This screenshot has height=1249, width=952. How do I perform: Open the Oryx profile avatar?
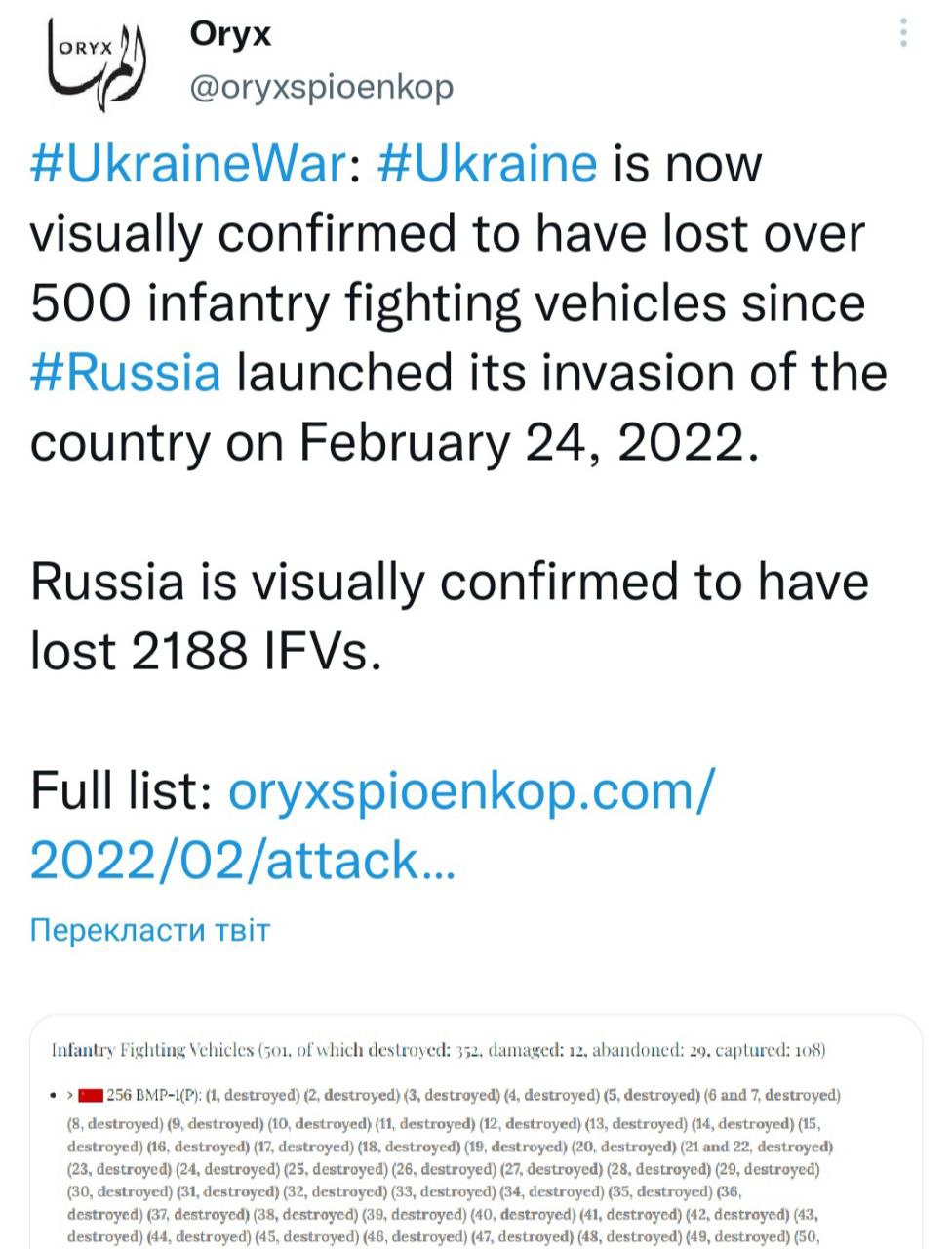(x=97, y=60)
